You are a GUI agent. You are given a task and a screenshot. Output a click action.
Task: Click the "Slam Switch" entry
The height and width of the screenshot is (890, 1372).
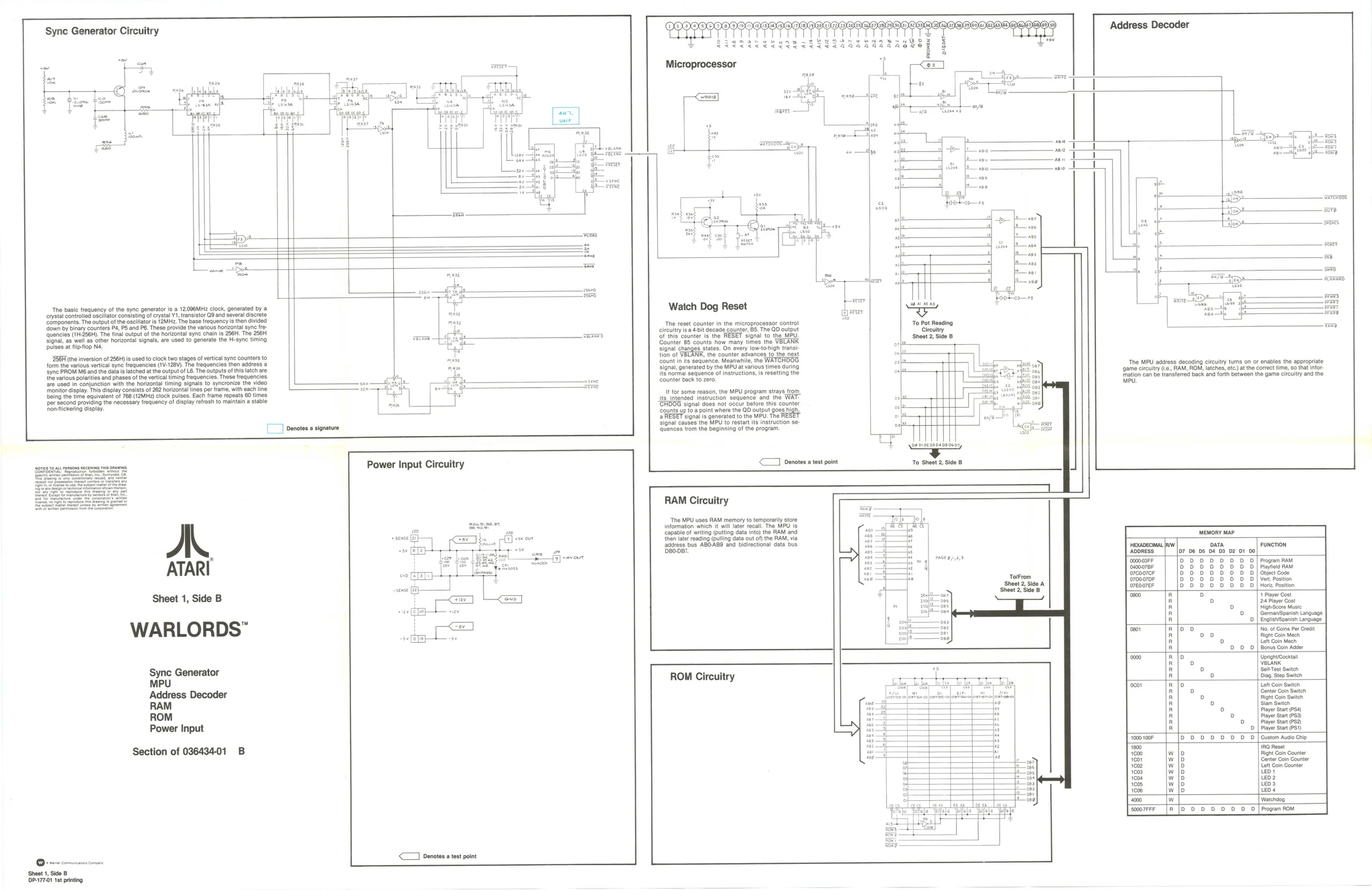click(x=1275, y=703)
